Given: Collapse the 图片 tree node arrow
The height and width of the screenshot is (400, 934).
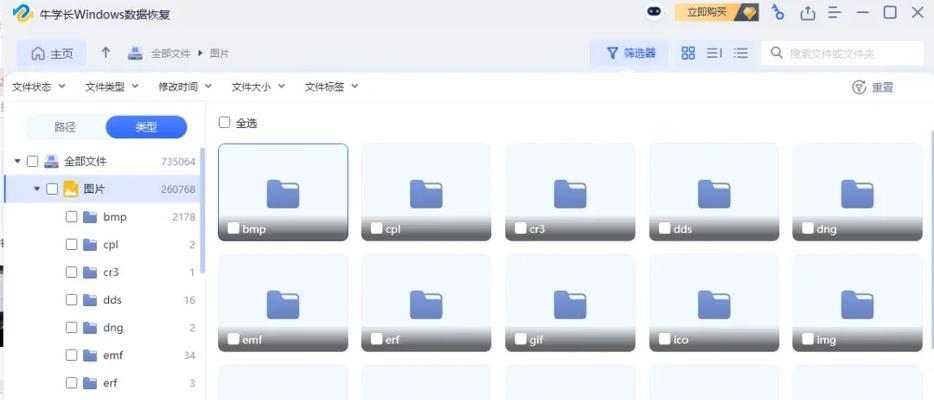Looking at the screenshot, I should click(x=37, y=189).
